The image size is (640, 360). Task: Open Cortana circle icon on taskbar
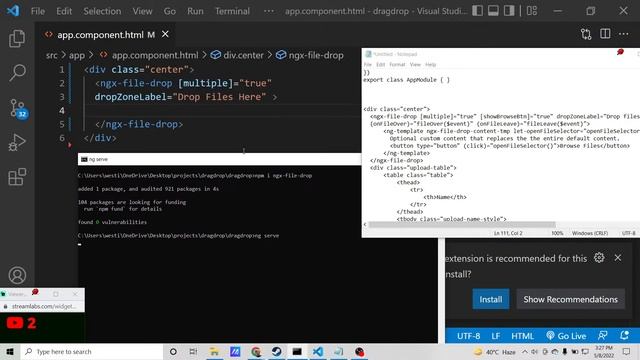click(173, 351)
